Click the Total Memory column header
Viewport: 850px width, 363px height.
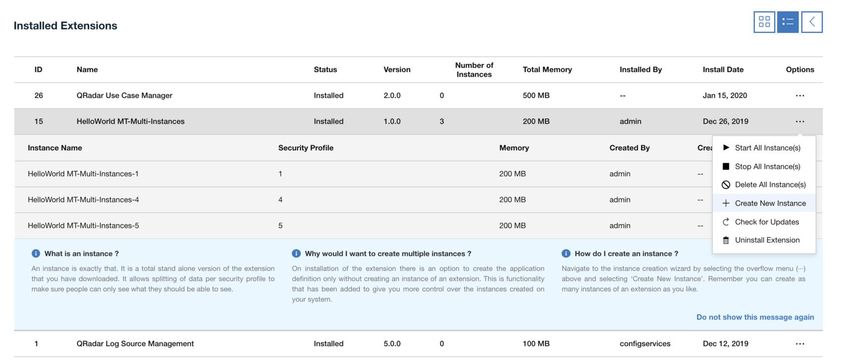547,69
